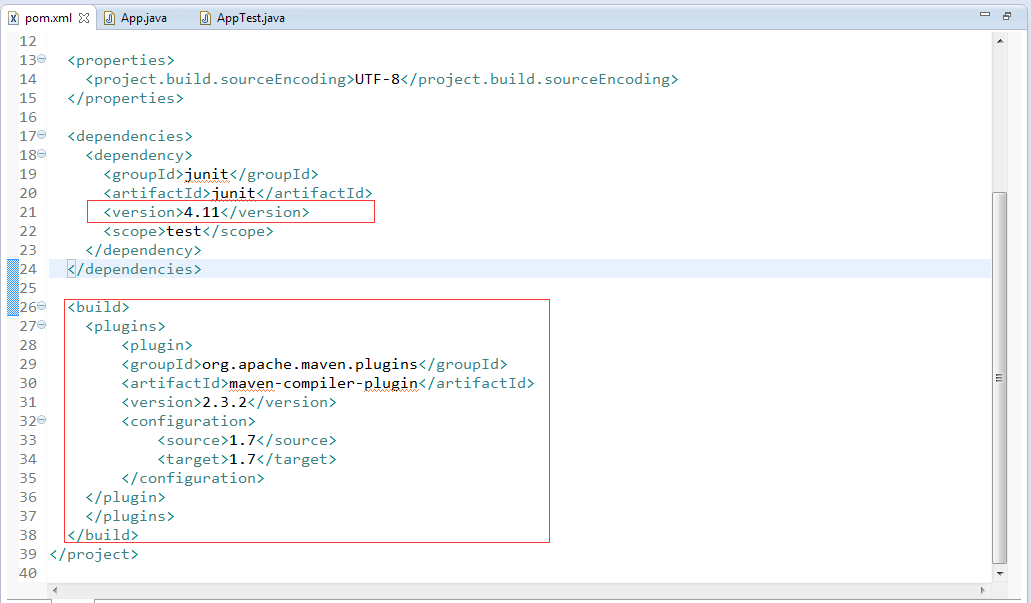Click the closing </plugins> tag on line 37
The height and width of the screenshot is (603, 1031).
130,516
